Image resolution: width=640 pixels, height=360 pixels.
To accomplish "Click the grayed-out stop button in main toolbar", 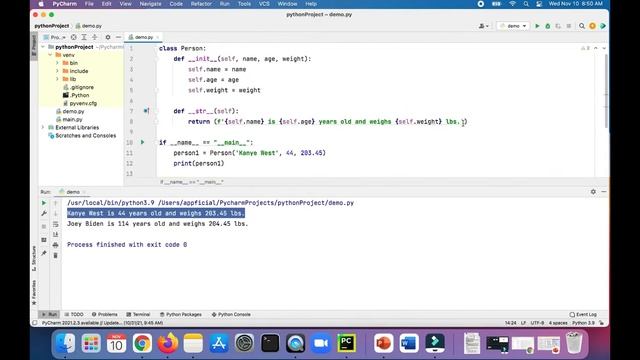I will click(569, 26).
